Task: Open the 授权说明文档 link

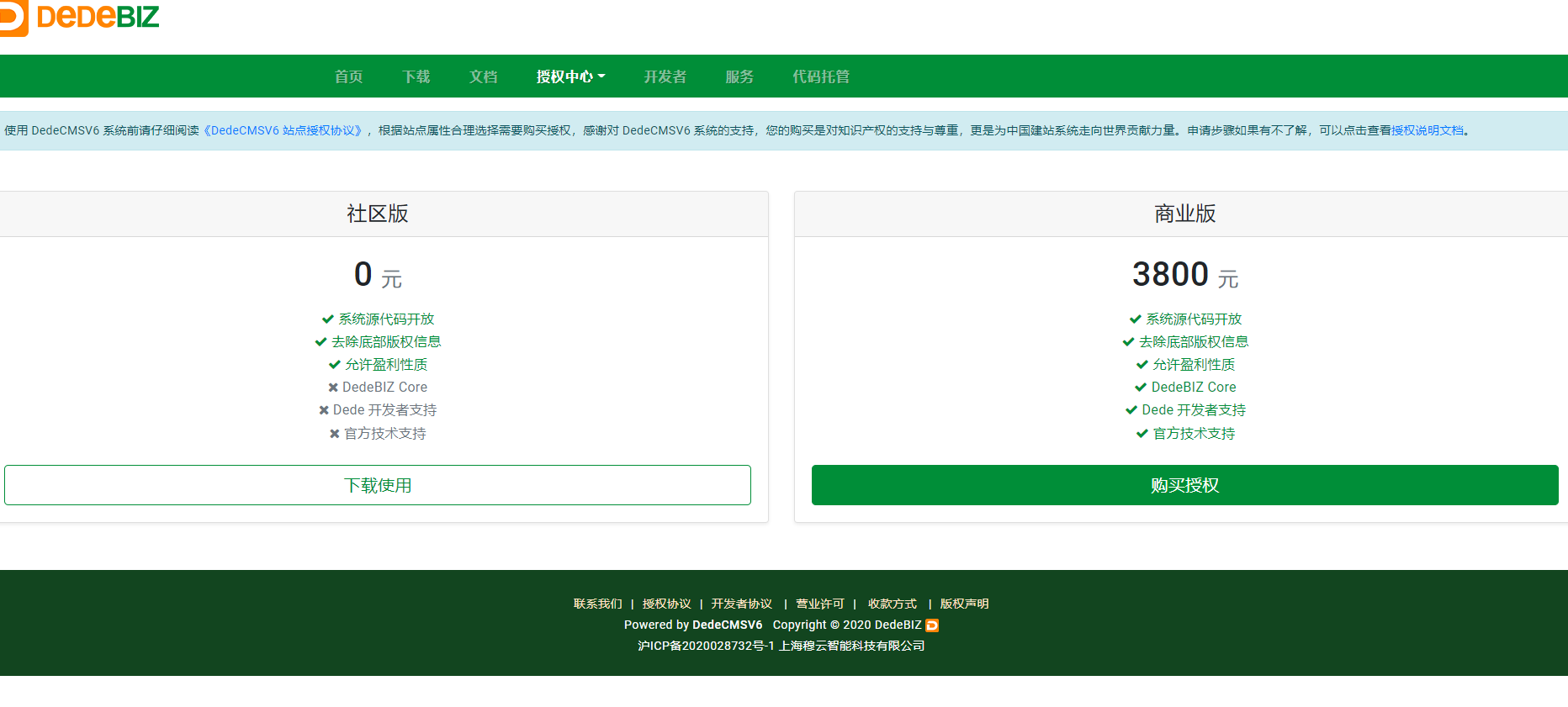Action: click(x=1427, y=130)
